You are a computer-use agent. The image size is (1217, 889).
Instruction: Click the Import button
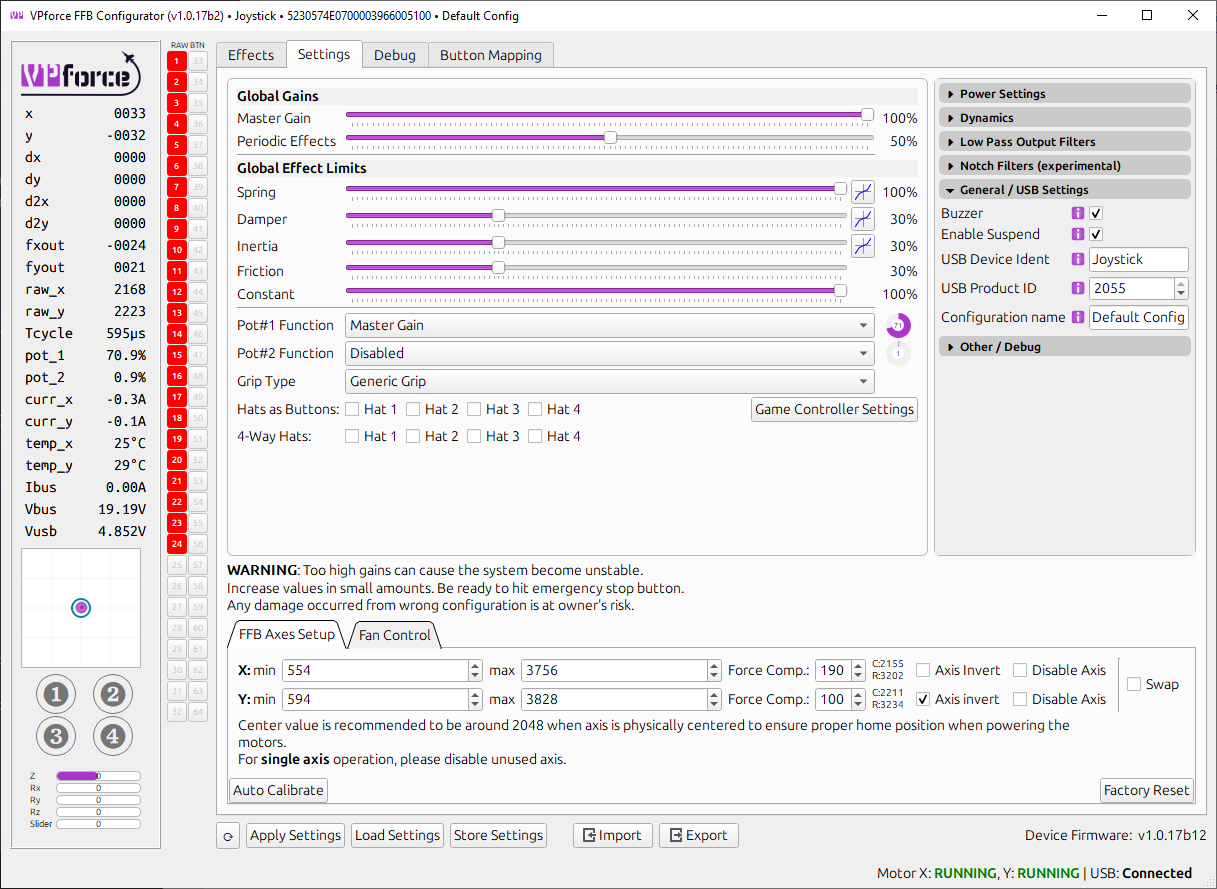click(x=613, y=836)
